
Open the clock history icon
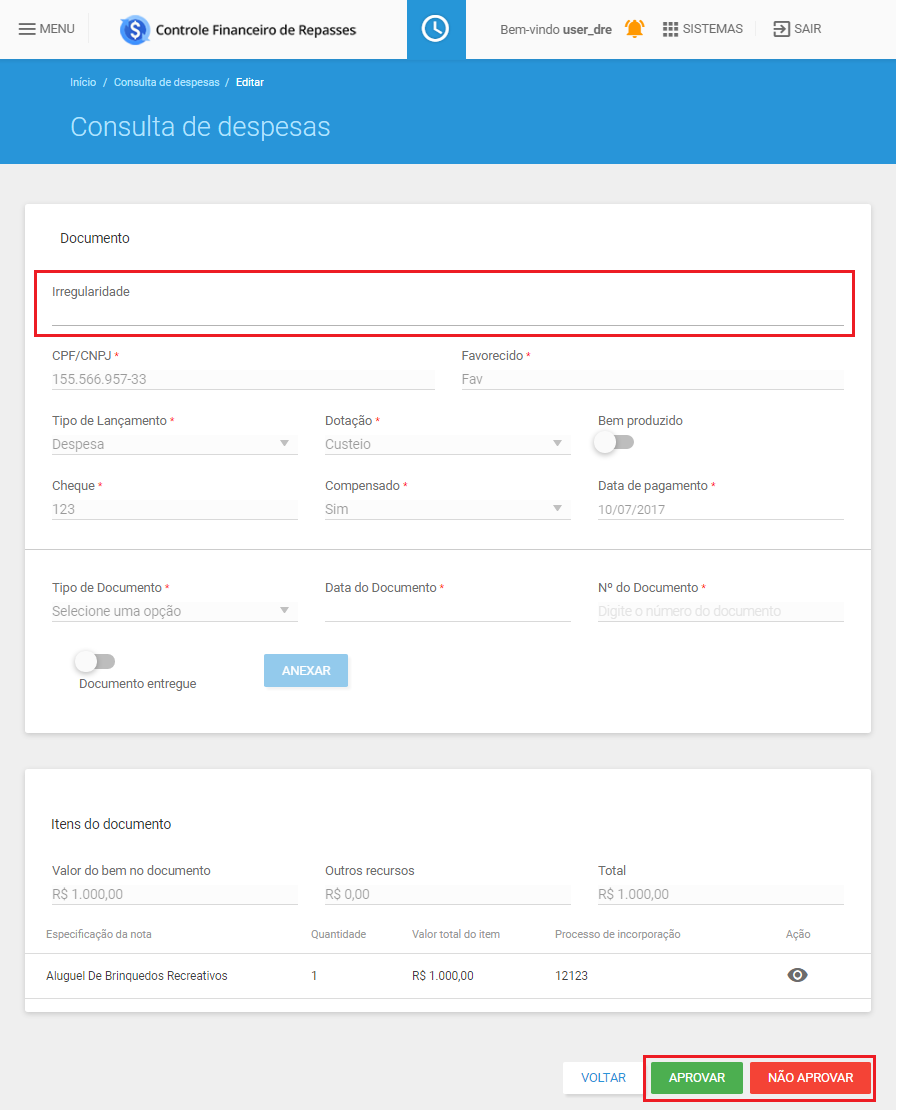click(x=436, y=29)
